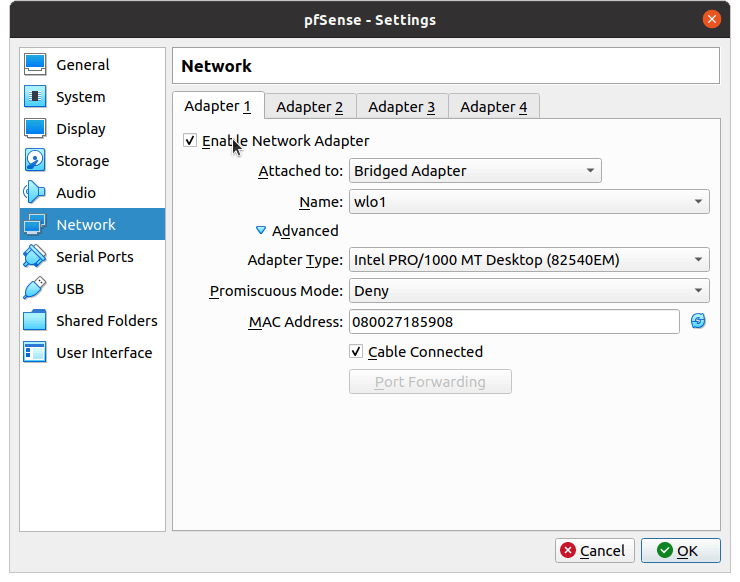The width and height of the screenshot is (740, 582).
Task: Expand the Name dropdown showing wlo1
Action: pos(529,202)
